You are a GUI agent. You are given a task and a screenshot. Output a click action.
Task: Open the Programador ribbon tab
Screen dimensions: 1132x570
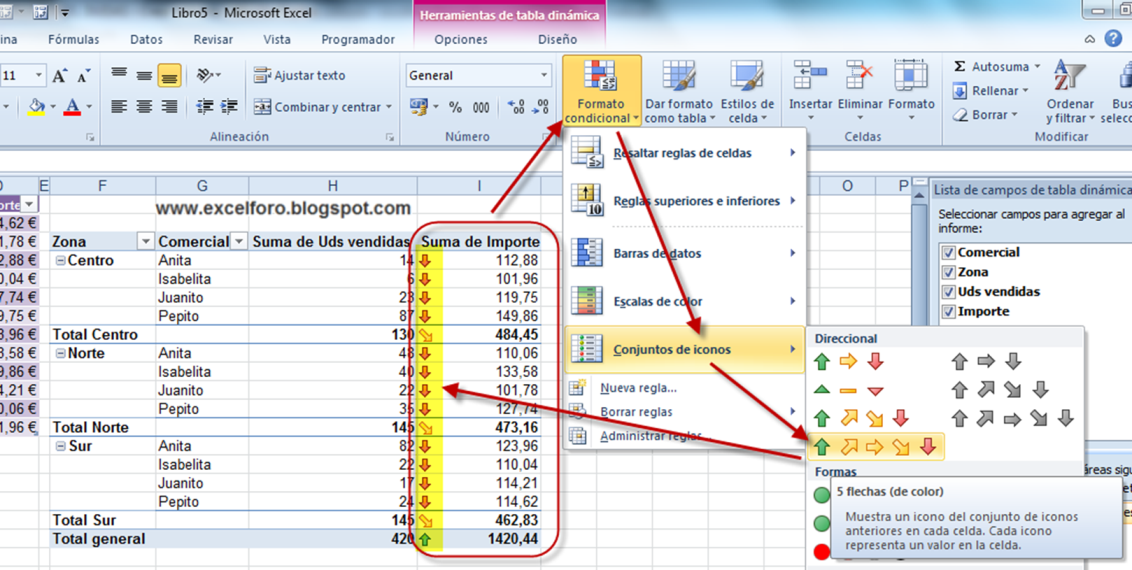pyautogui.click(x=358, y=40)
